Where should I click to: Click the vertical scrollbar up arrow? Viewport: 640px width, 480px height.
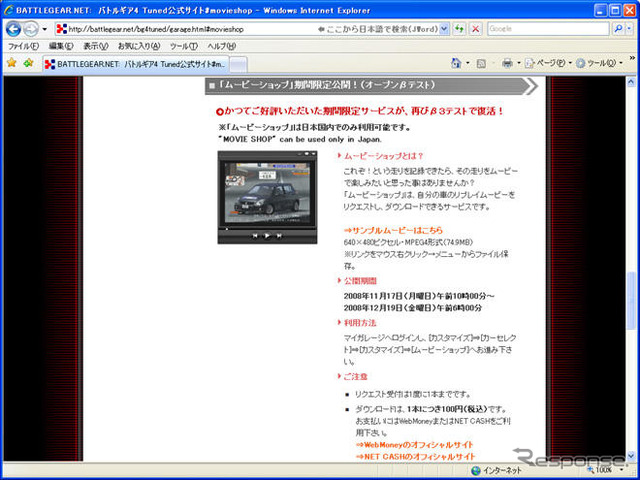tap(631, 82)
